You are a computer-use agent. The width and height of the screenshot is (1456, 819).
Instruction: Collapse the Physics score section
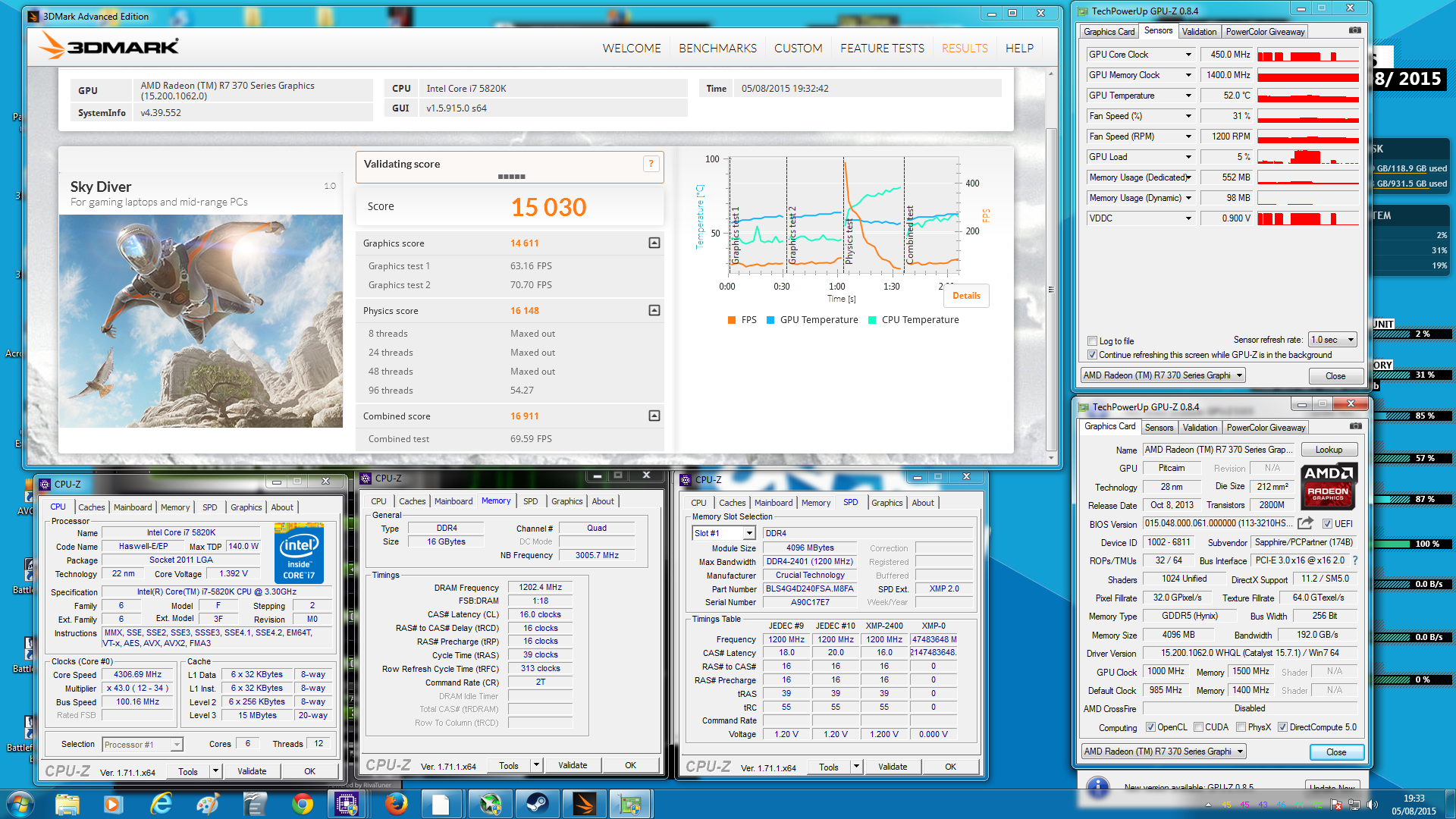pos(654,310)
